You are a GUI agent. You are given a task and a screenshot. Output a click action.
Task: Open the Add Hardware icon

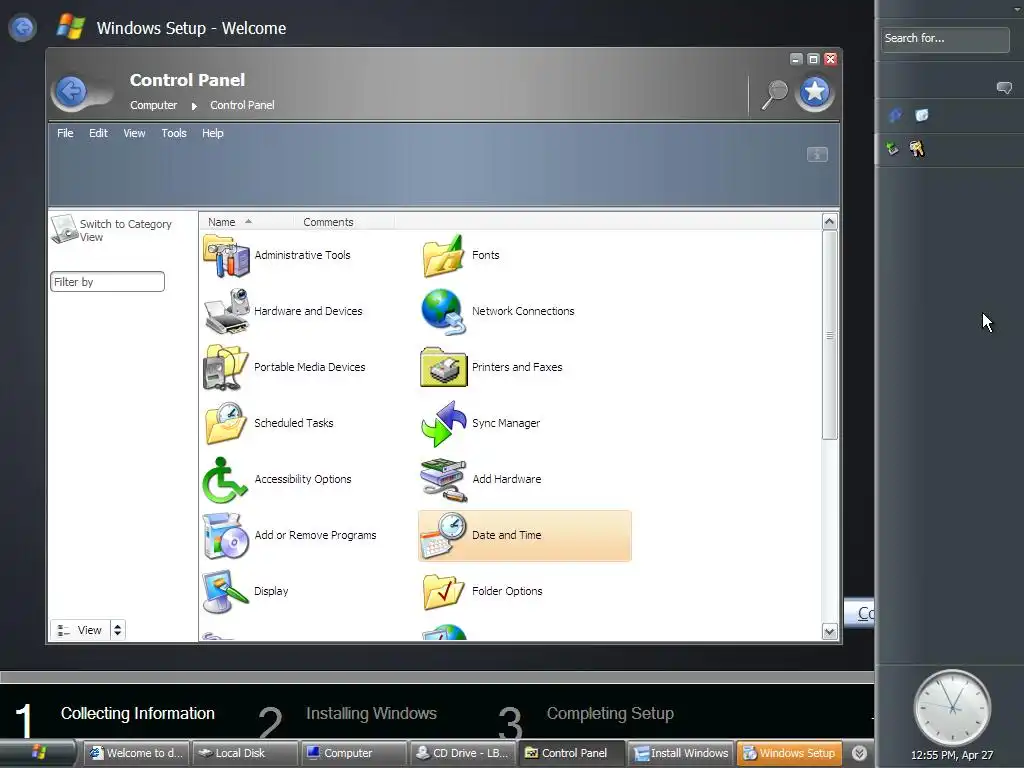[x=443, y=479]
